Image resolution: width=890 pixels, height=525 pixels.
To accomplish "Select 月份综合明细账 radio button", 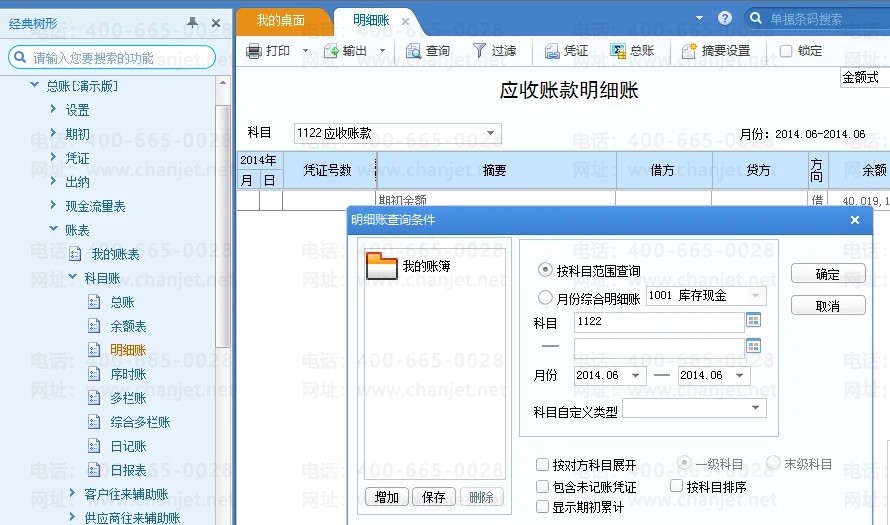I will (x=545, y=297).
